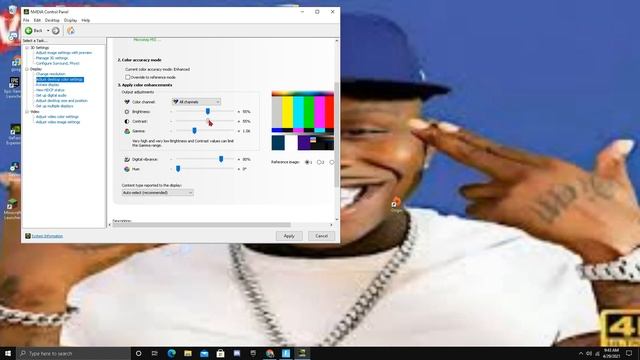Open Change resolution page
Screen dimensions: 640x360
(51, 74)
